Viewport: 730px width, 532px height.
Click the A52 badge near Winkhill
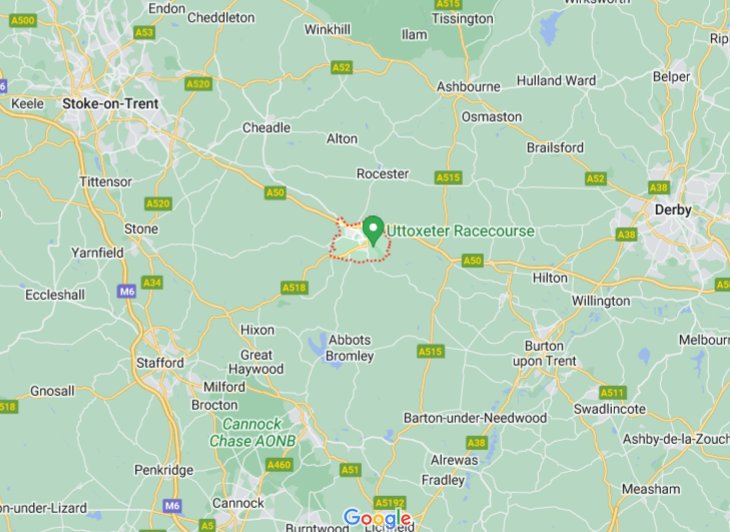341,67
